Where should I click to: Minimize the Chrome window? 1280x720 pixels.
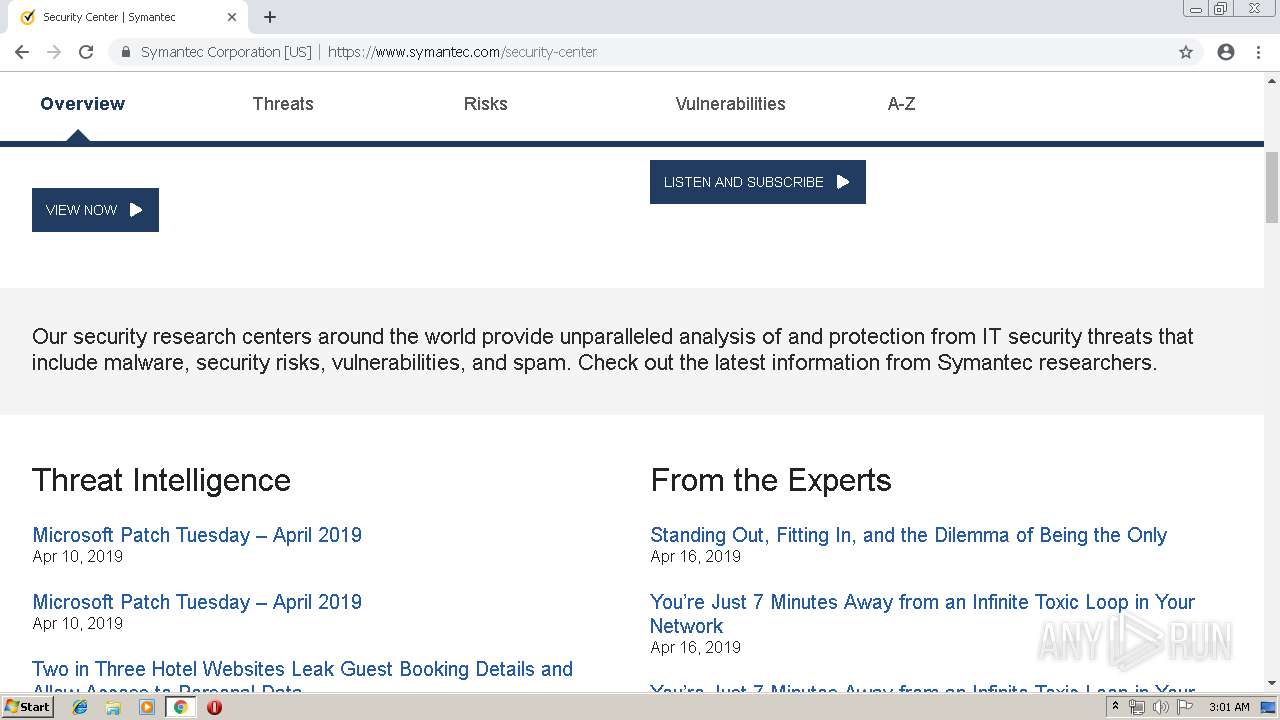(x=1195, y=9)
